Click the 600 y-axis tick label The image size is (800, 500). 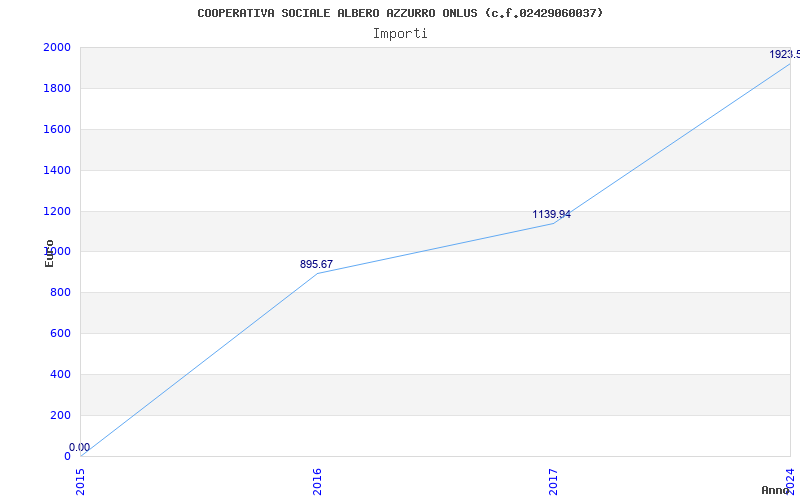click(x=60, y=334)
